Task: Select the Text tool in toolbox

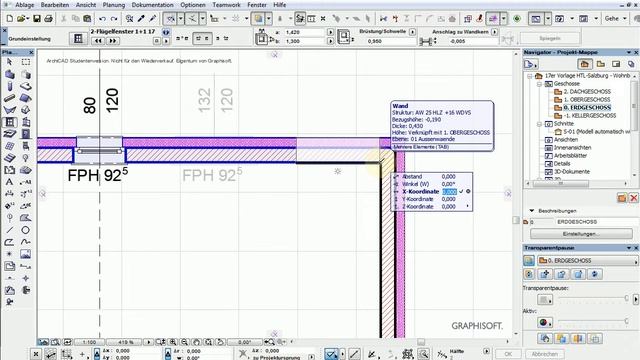Action: click(x=9, y=182)
